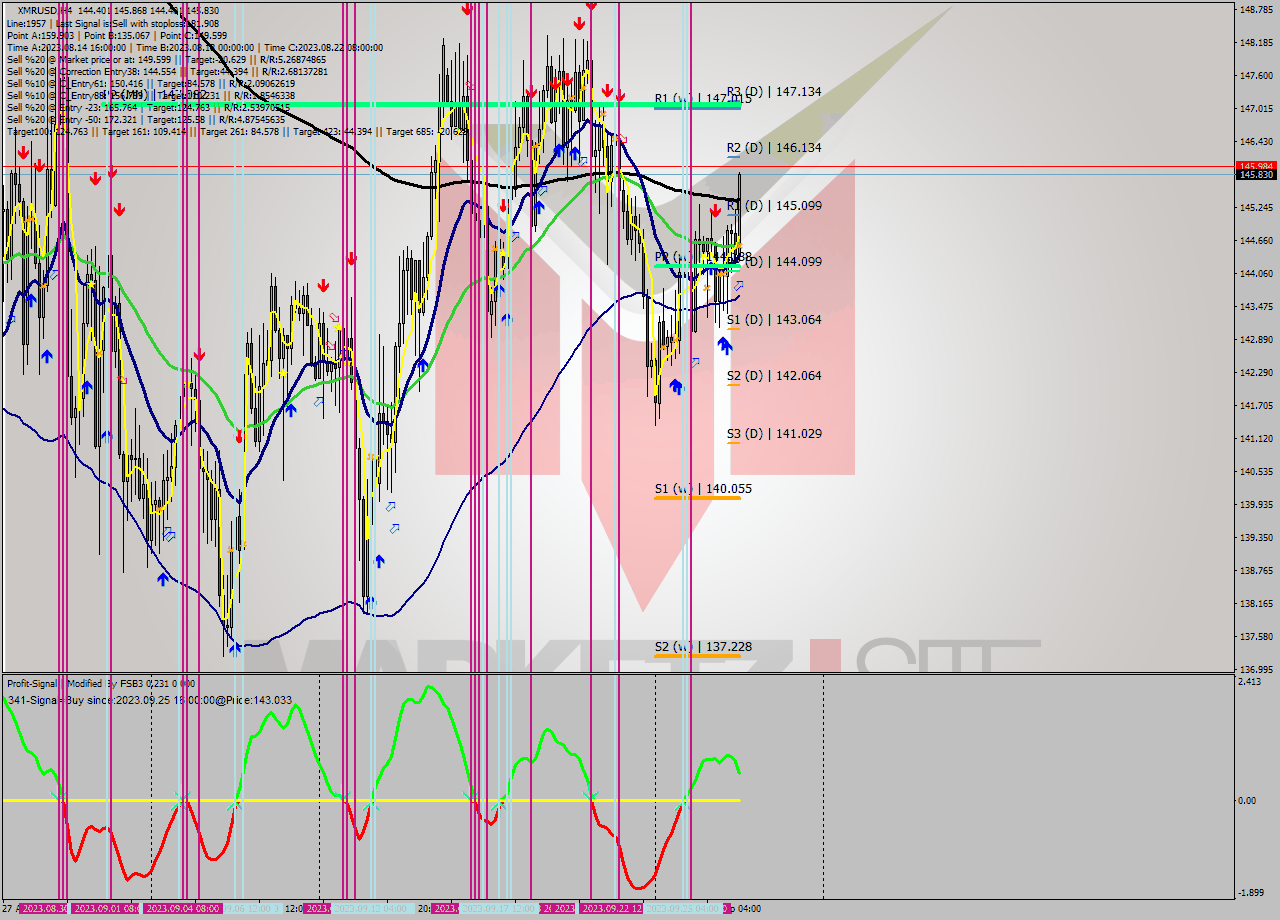Click the '341-Signal=Buy since' indicator text
Screen dimensions: 1280x920
(x=149, y=700)
